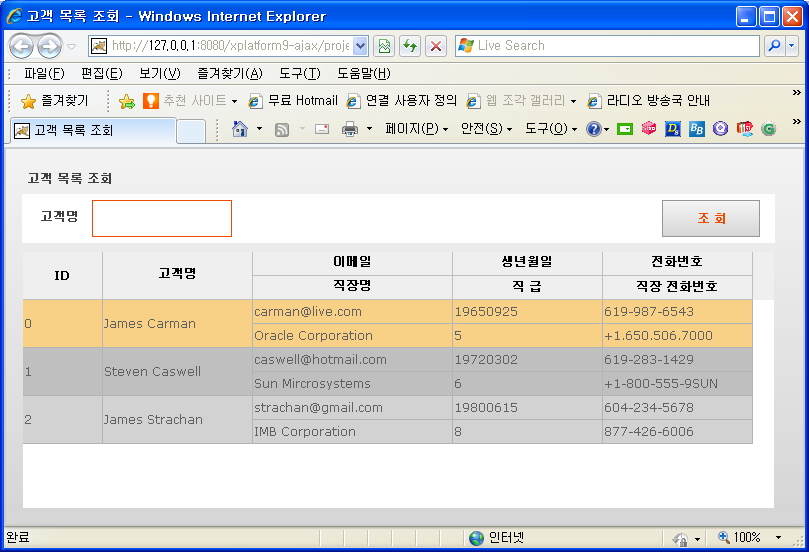Open the 파일(F) menu
Screen dimensions: 809x552
pyautogui.click(x=44, y=73)
